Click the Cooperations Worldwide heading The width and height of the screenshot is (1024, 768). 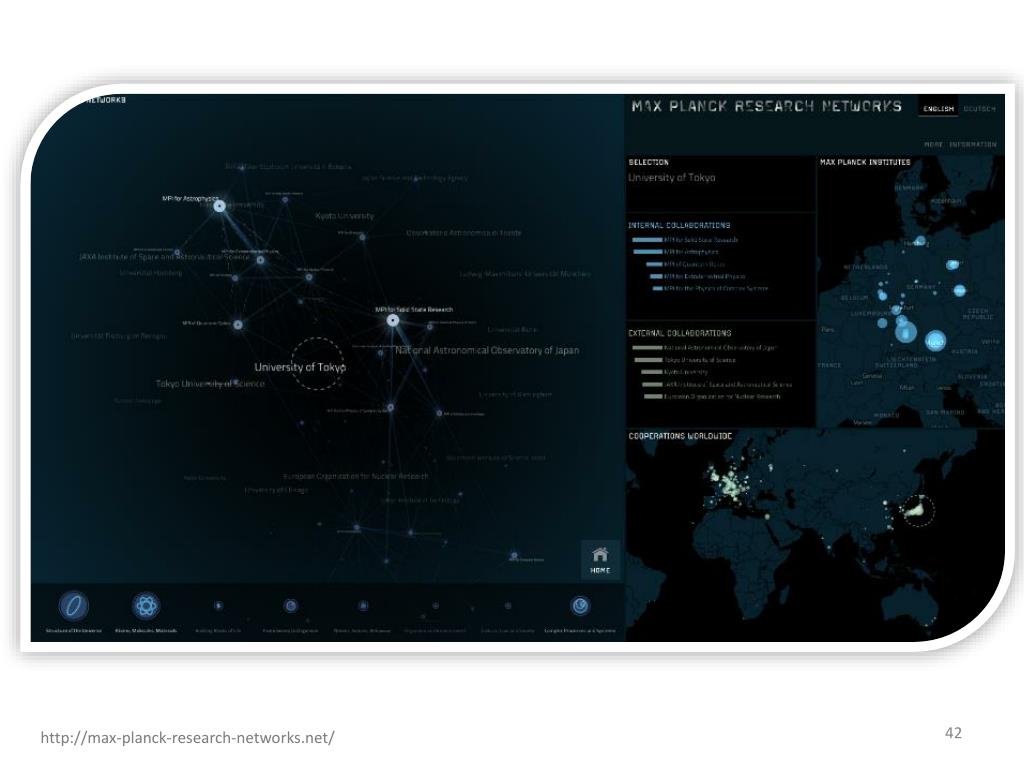680,436
